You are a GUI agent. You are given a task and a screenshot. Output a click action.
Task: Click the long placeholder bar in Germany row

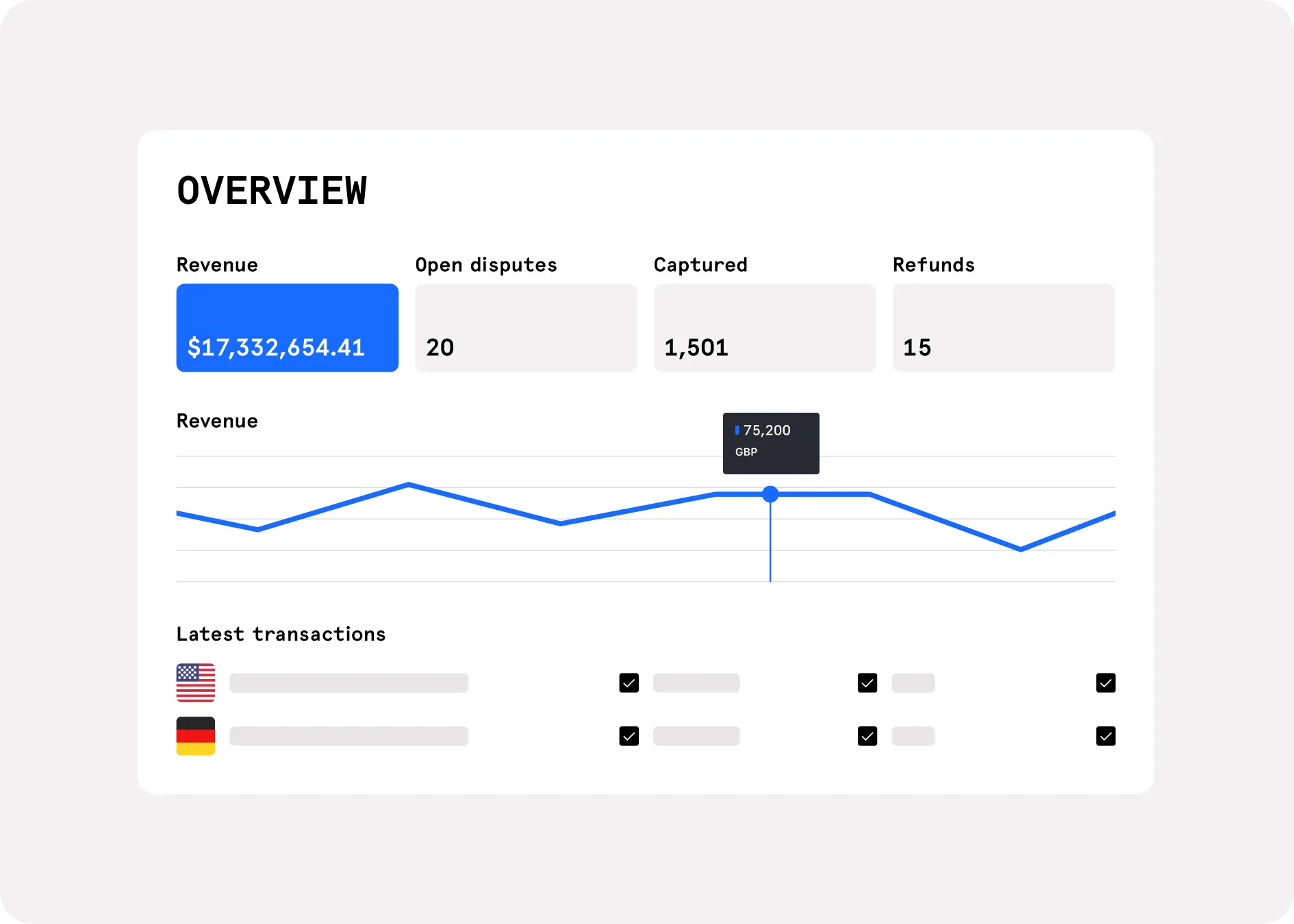point(349,736)
